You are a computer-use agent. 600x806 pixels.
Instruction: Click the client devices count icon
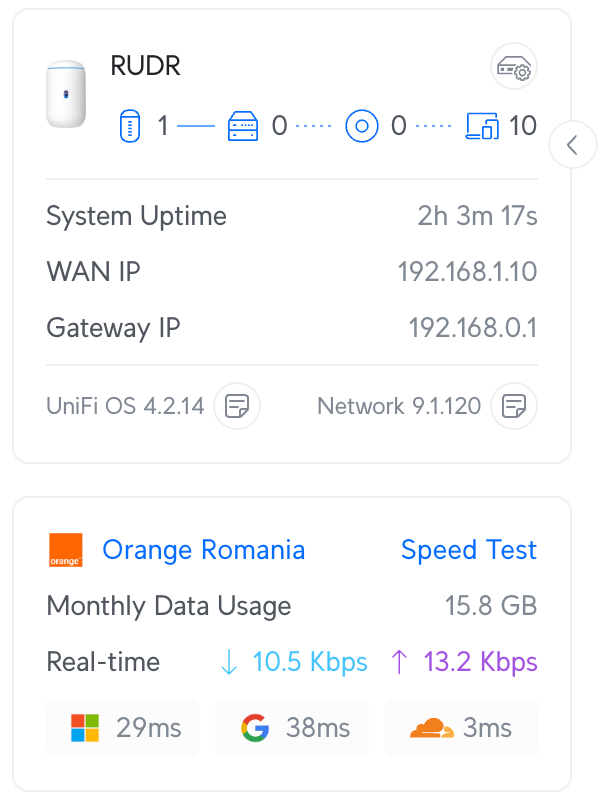point(483,126)
